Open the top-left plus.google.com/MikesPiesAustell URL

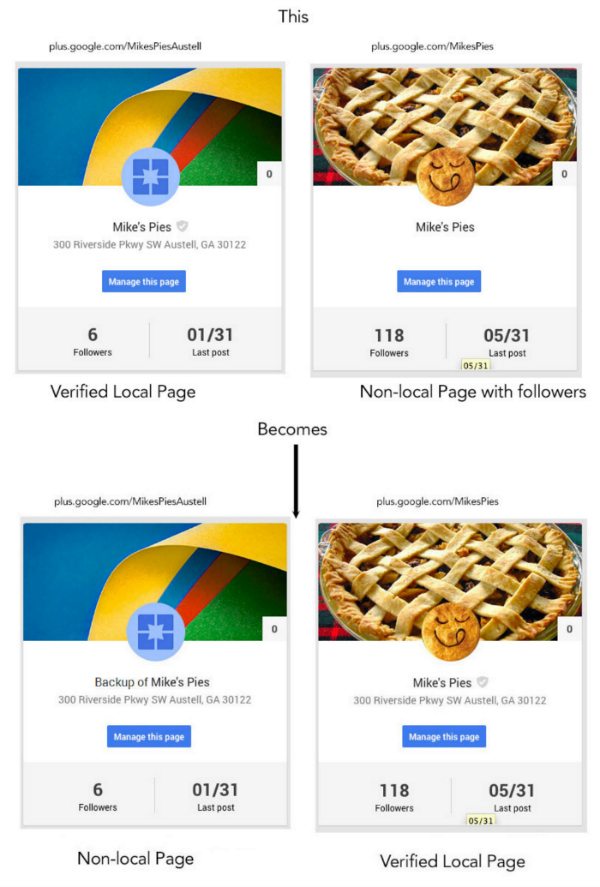[x=125, y=46]
